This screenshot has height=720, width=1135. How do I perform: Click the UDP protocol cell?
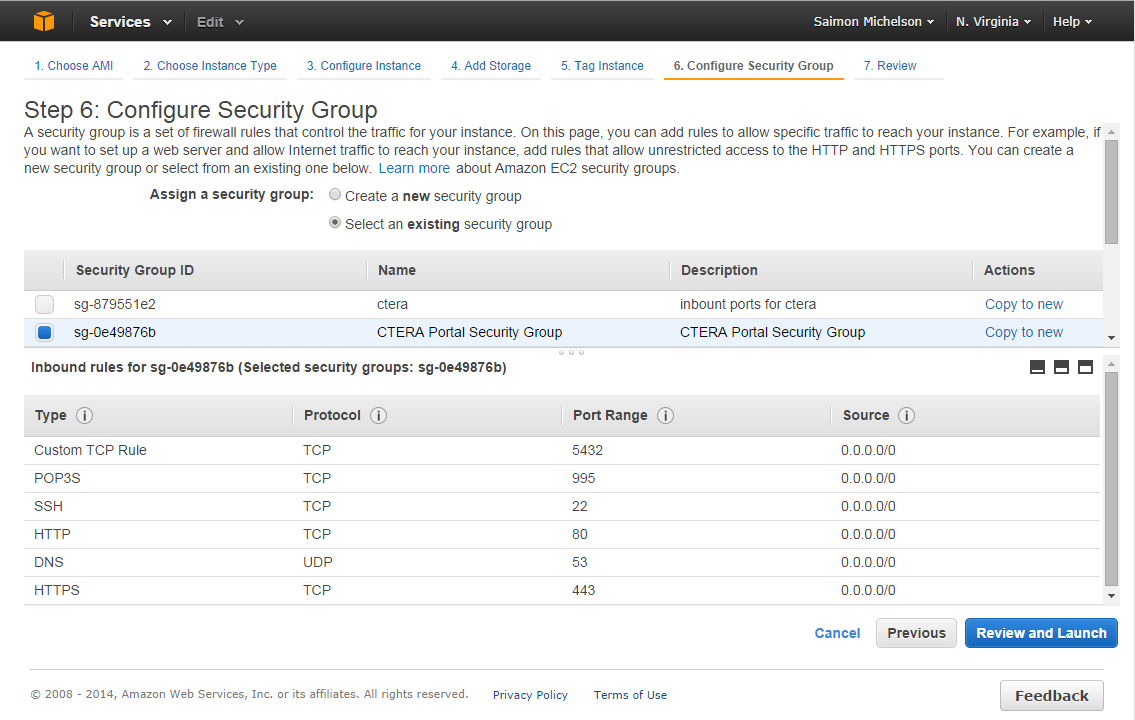[x=318, y=562]
